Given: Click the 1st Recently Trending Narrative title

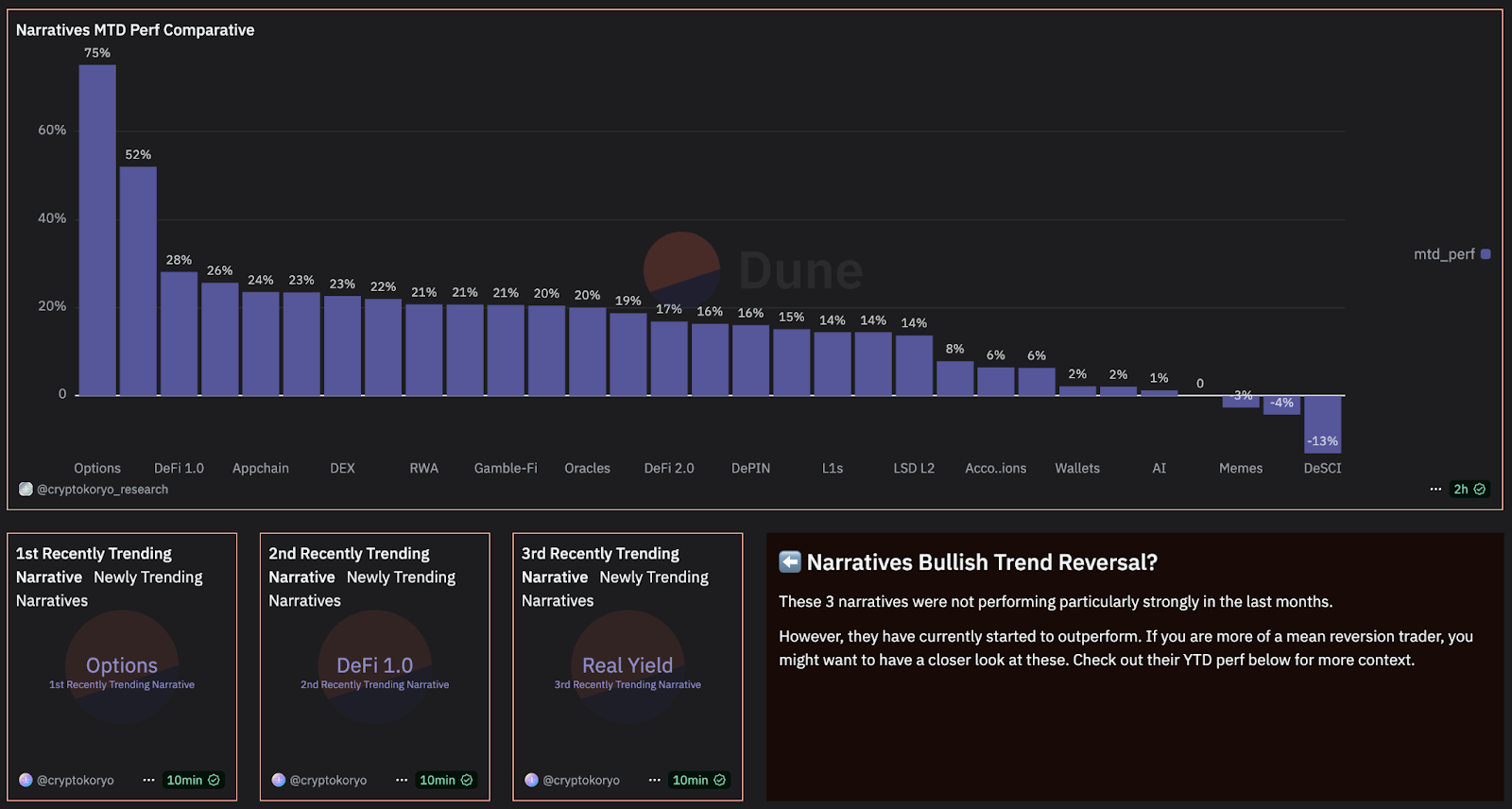Looking at the screenshot, I should 94,565.
